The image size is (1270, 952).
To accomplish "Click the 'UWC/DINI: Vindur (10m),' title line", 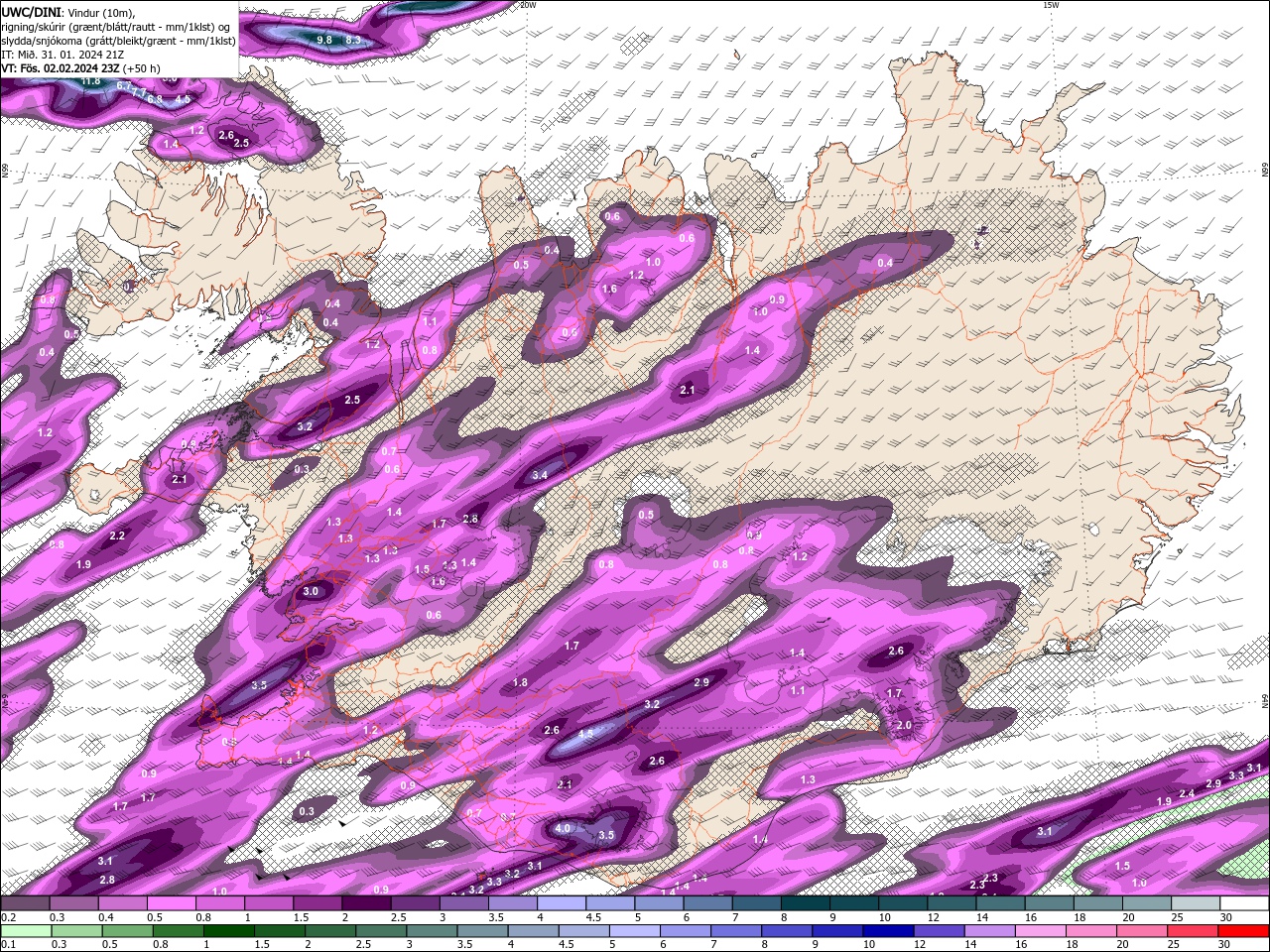I will pyautogui.click(x=69, y=12).
